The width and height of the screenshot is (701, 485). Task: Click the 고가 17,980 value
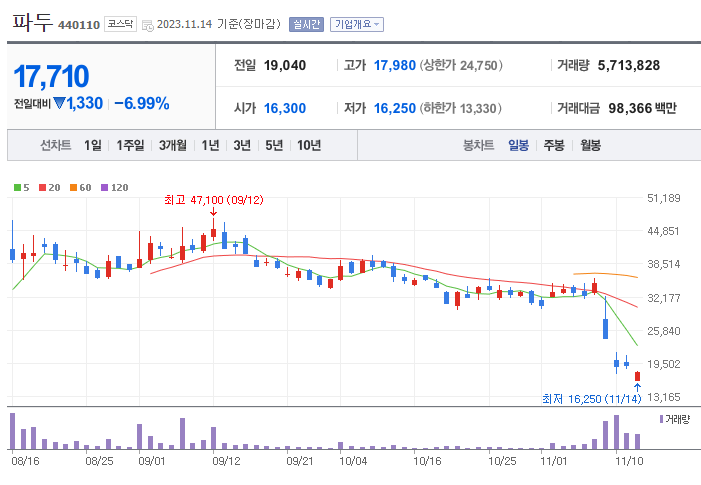pos(395,66)
